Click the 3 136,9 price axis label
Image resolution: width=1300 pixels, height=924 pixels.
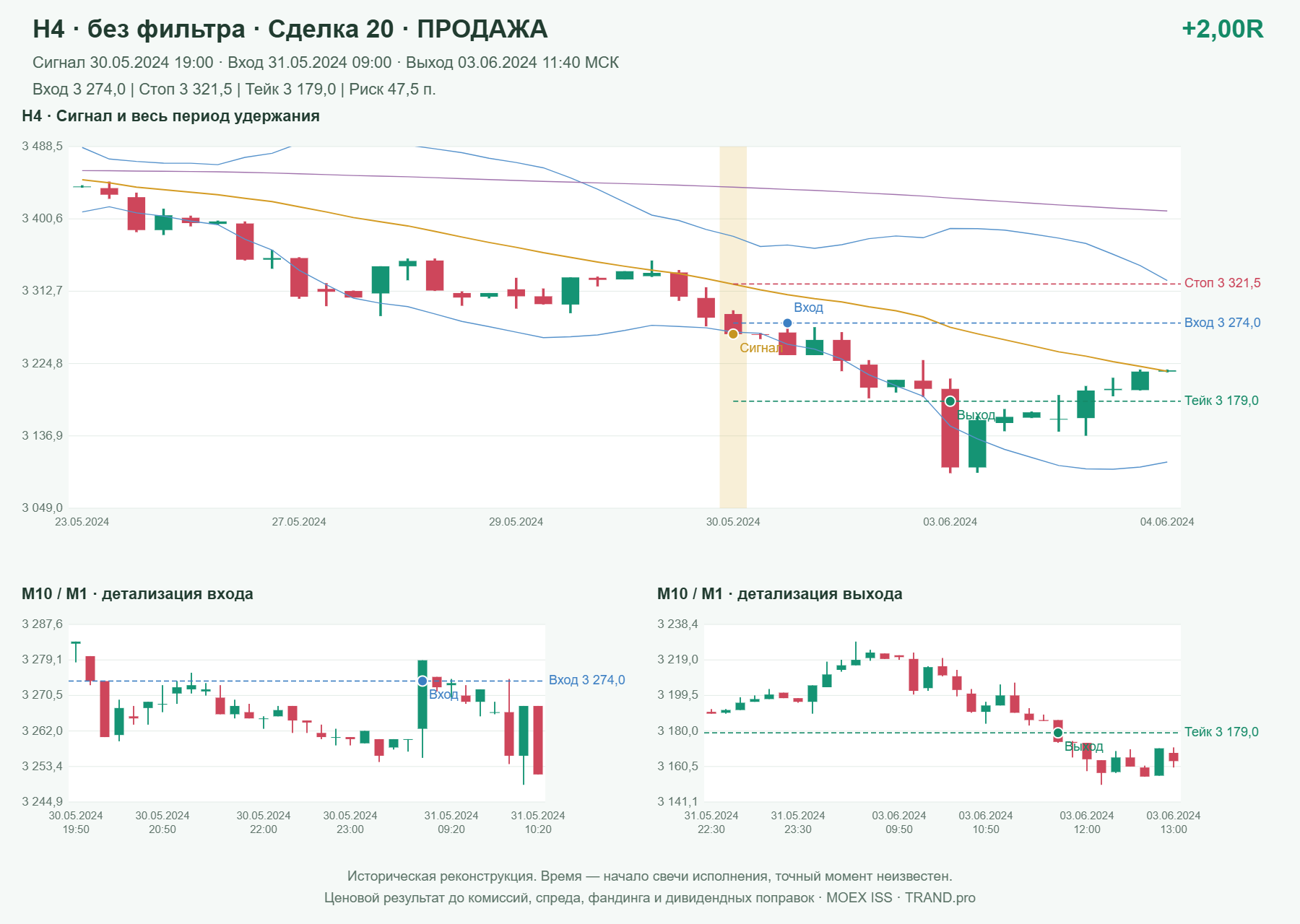tap(43, 436)
